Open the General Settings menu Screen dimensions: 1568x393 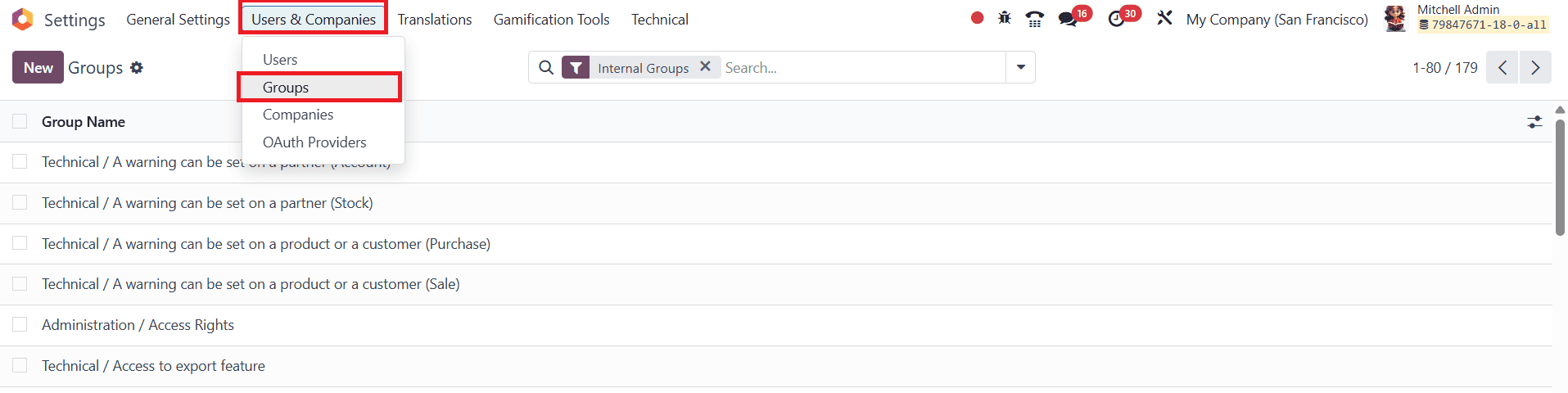point(178,19)
